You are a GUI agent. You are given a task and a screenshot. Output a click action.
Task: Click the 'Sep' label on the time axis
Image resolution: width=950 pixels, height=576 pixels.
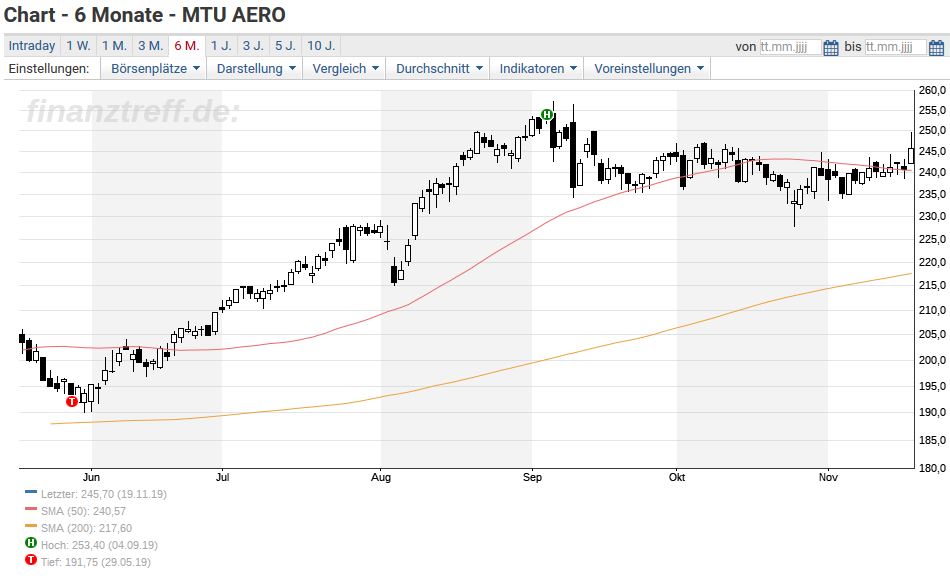(x=532, y=477)
